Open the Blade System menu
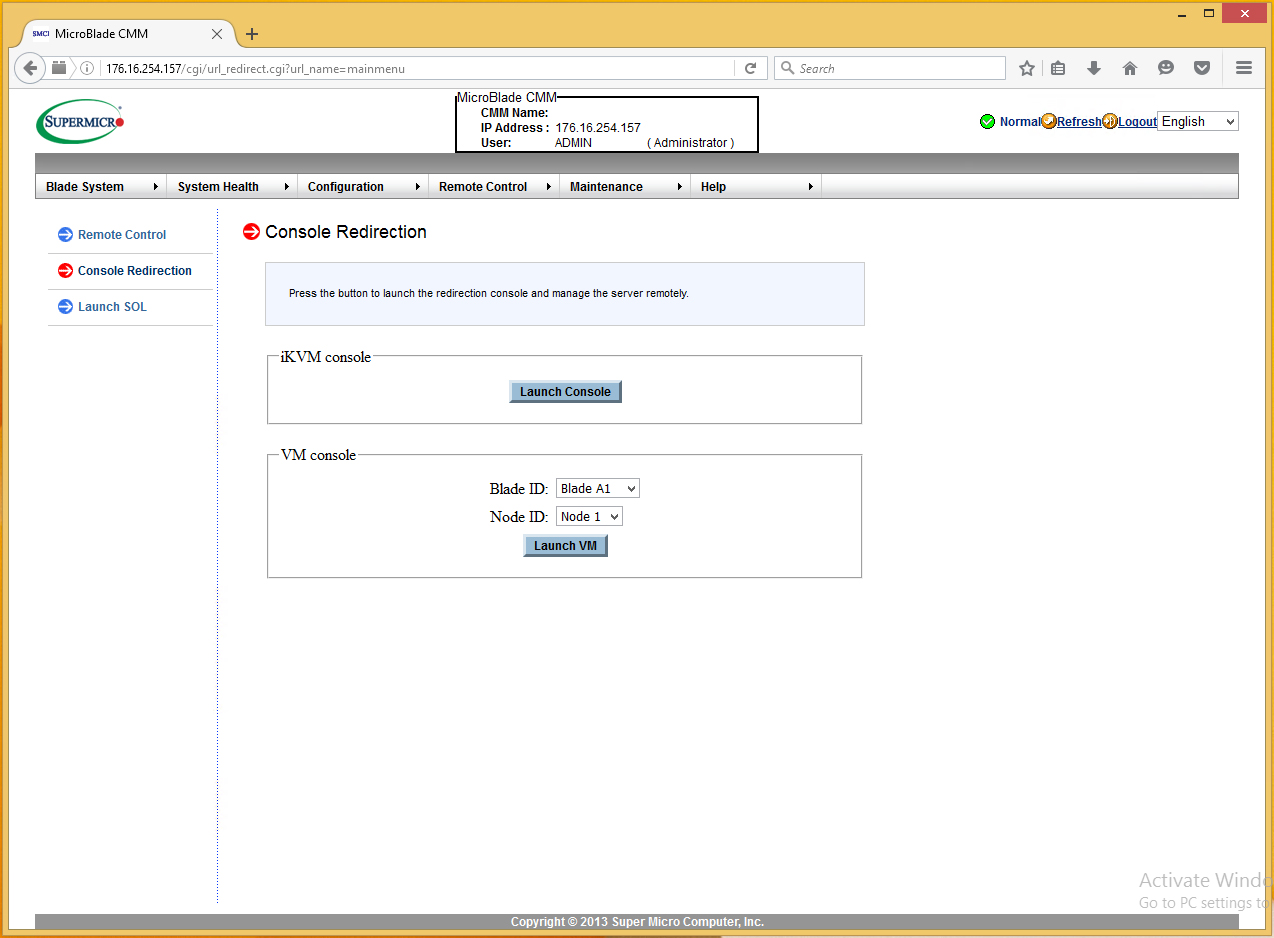Viewport: 1274px width, 938px height. [x=101, y=187]
